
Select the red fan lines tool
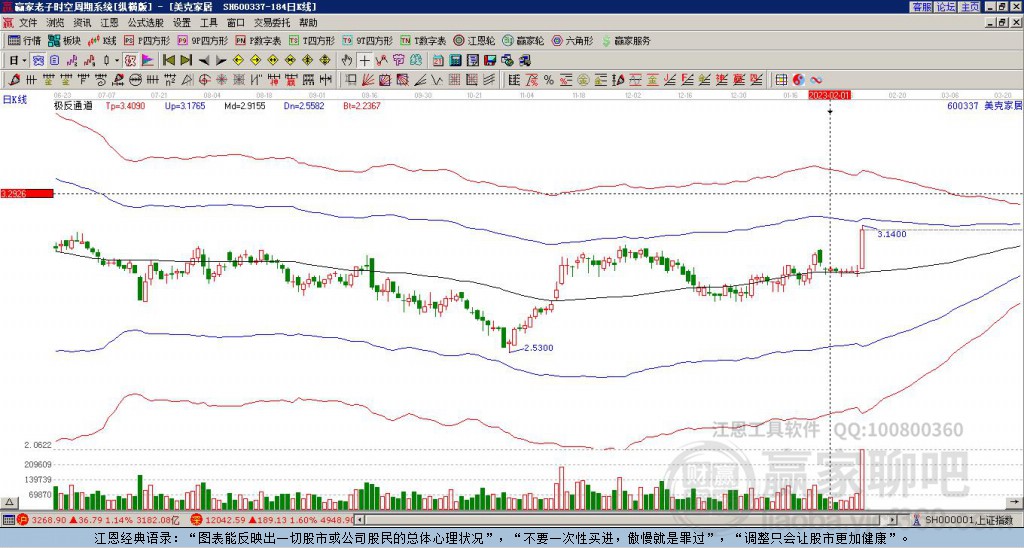368,80
